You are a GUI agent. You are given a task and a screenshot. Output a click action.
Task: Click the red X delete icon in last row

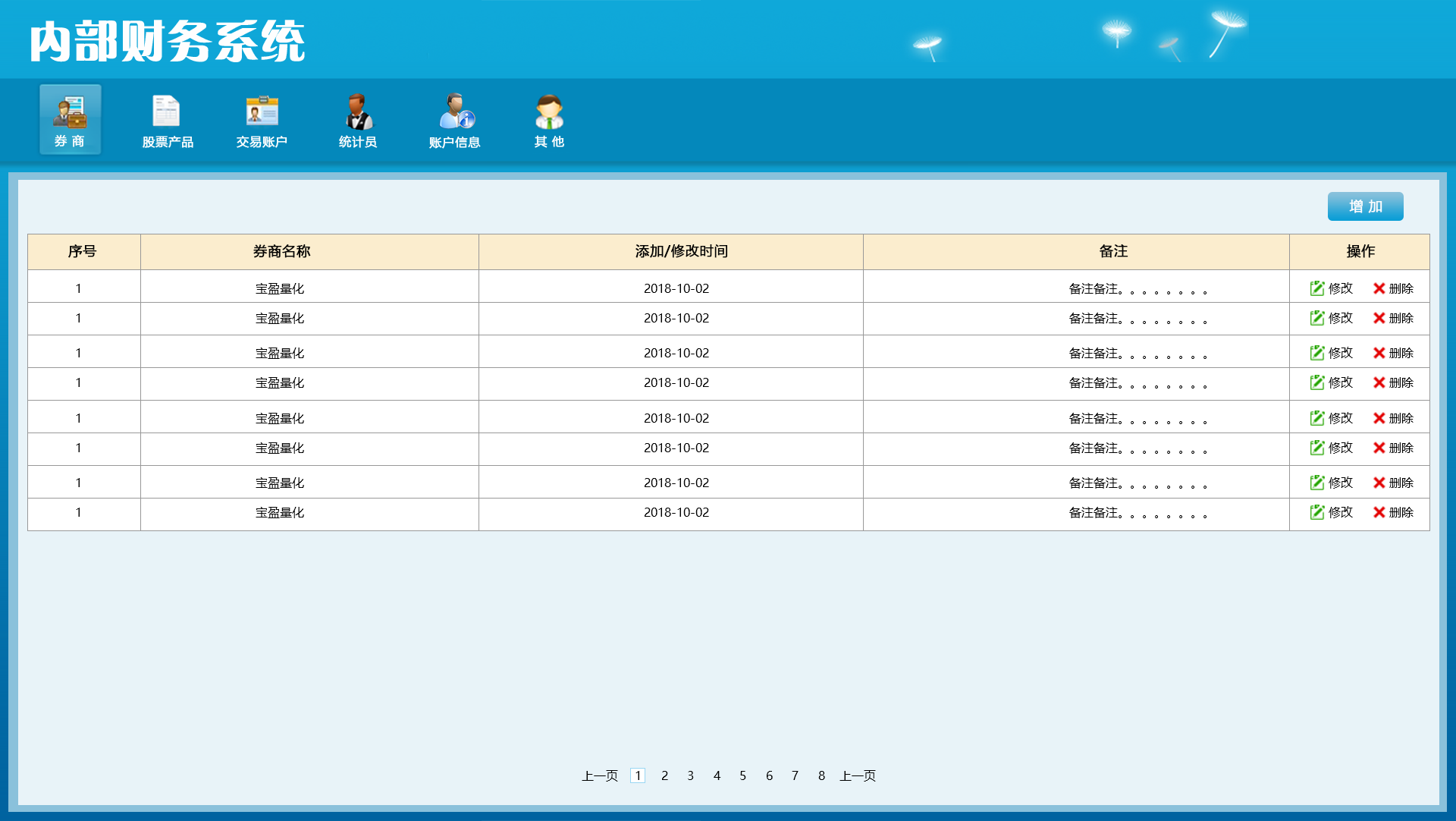click(1379, 512)
